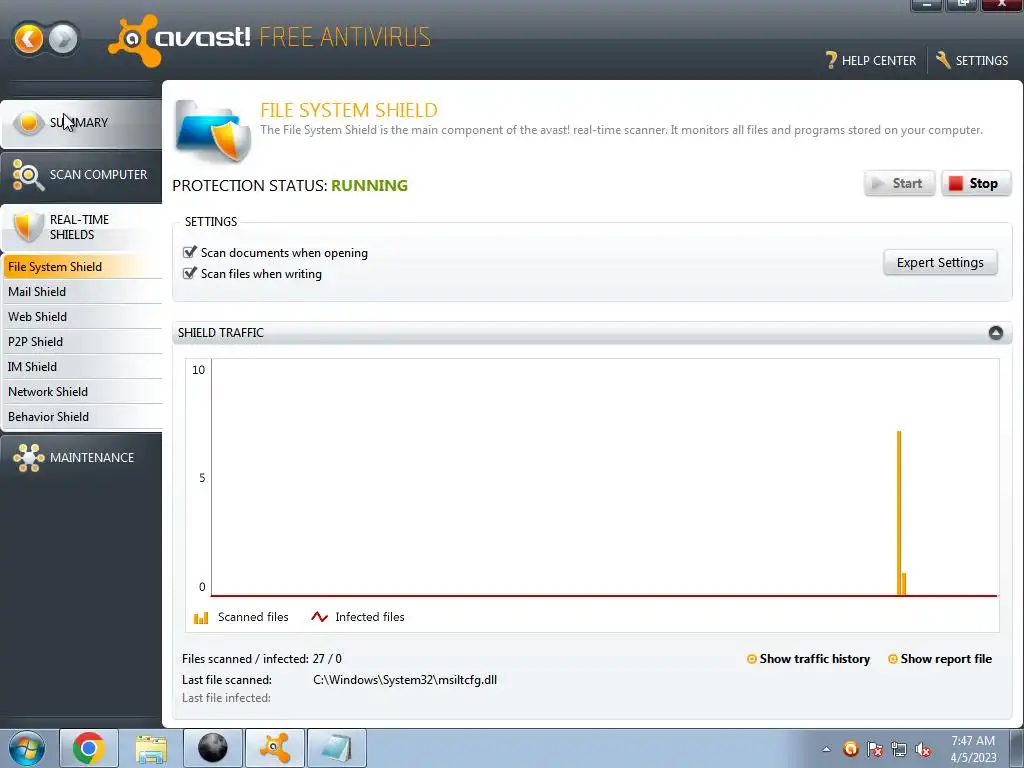This screenshot has width=1024, height=768.
Task: Click the taskbar clock showing 7:47 AM
Action: [973, 749]
